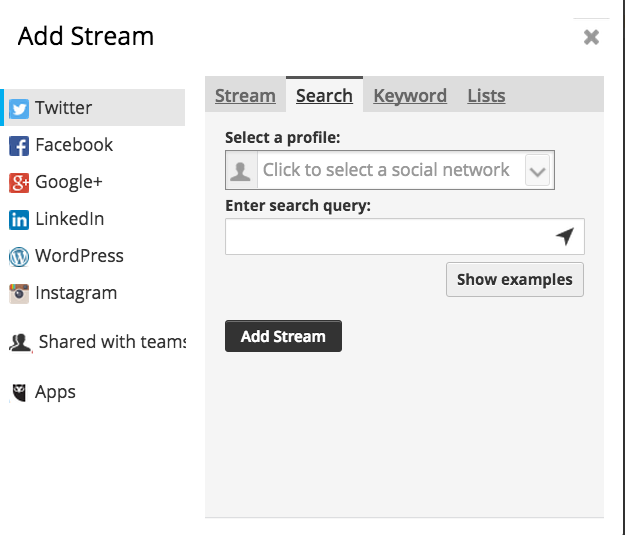Viewport: 625px width, 535px height.
Task: Click the Twitter bird icon
Action: click(x=19, y=108)
